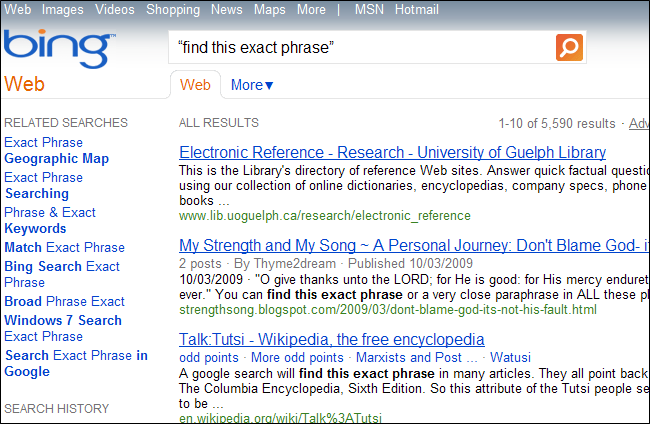650x424 pixels.
Task: Select related search Exact Phrase Geographic Map
Action: coord(56,151)
